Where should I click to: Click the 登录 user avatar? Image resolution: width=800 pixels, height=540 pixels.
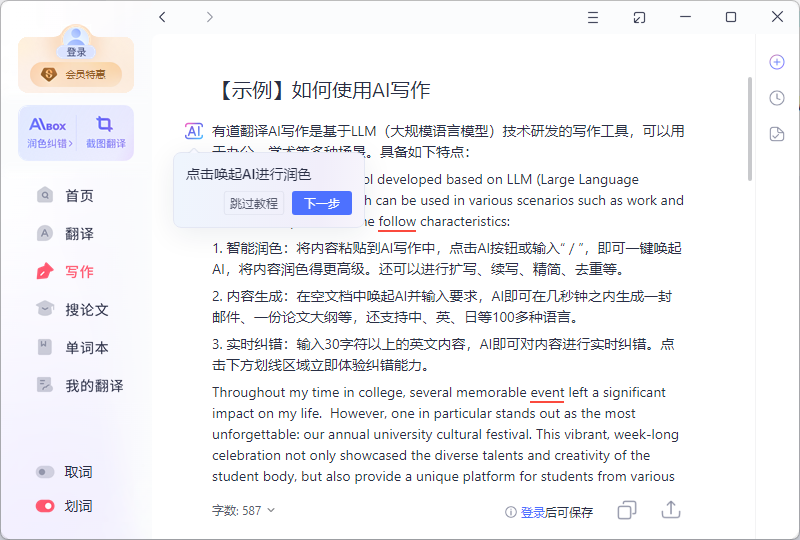pos(76,41)
